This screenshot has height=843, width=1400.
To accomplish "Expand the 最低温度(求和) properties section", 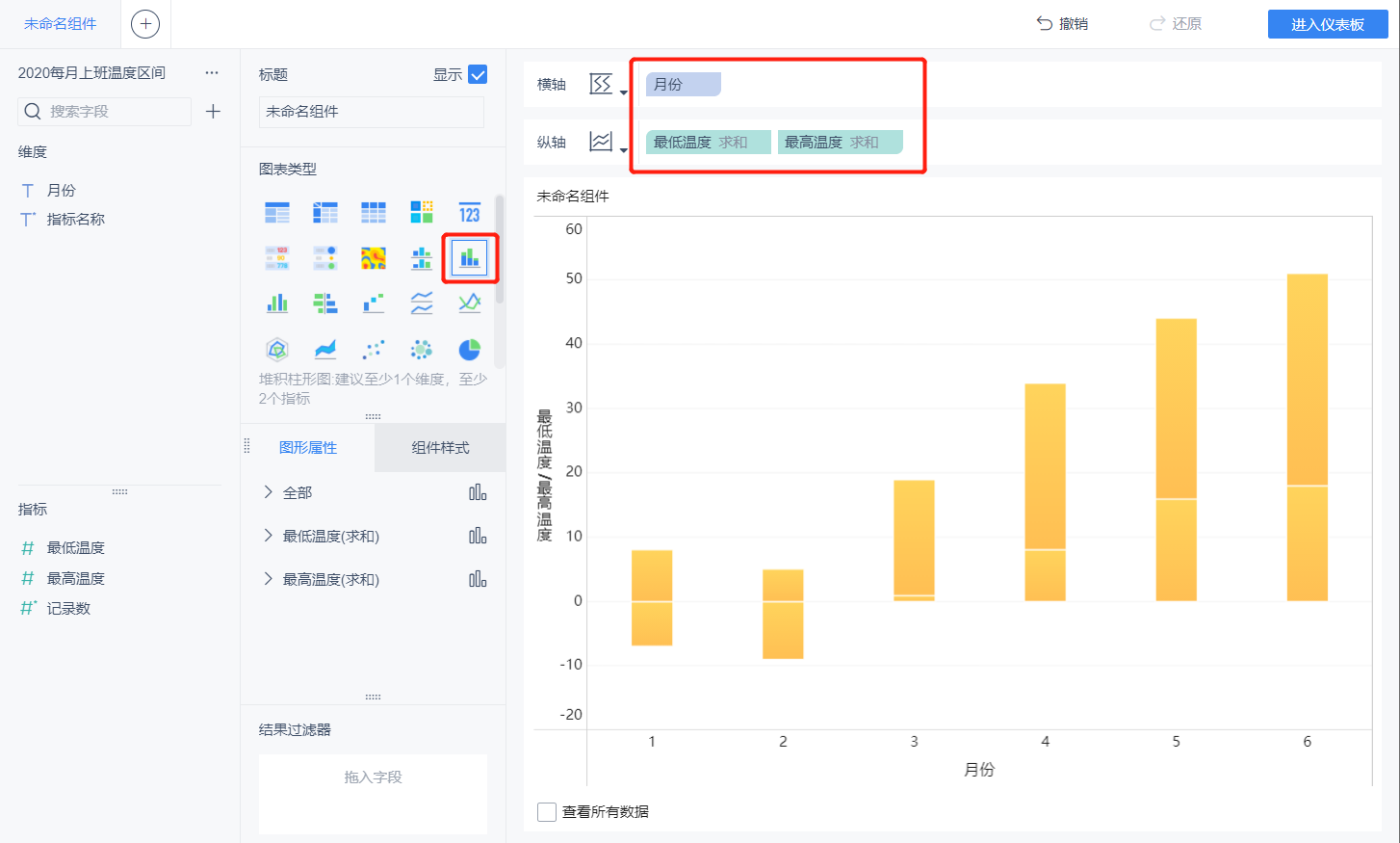I will (x=269, y=536).
